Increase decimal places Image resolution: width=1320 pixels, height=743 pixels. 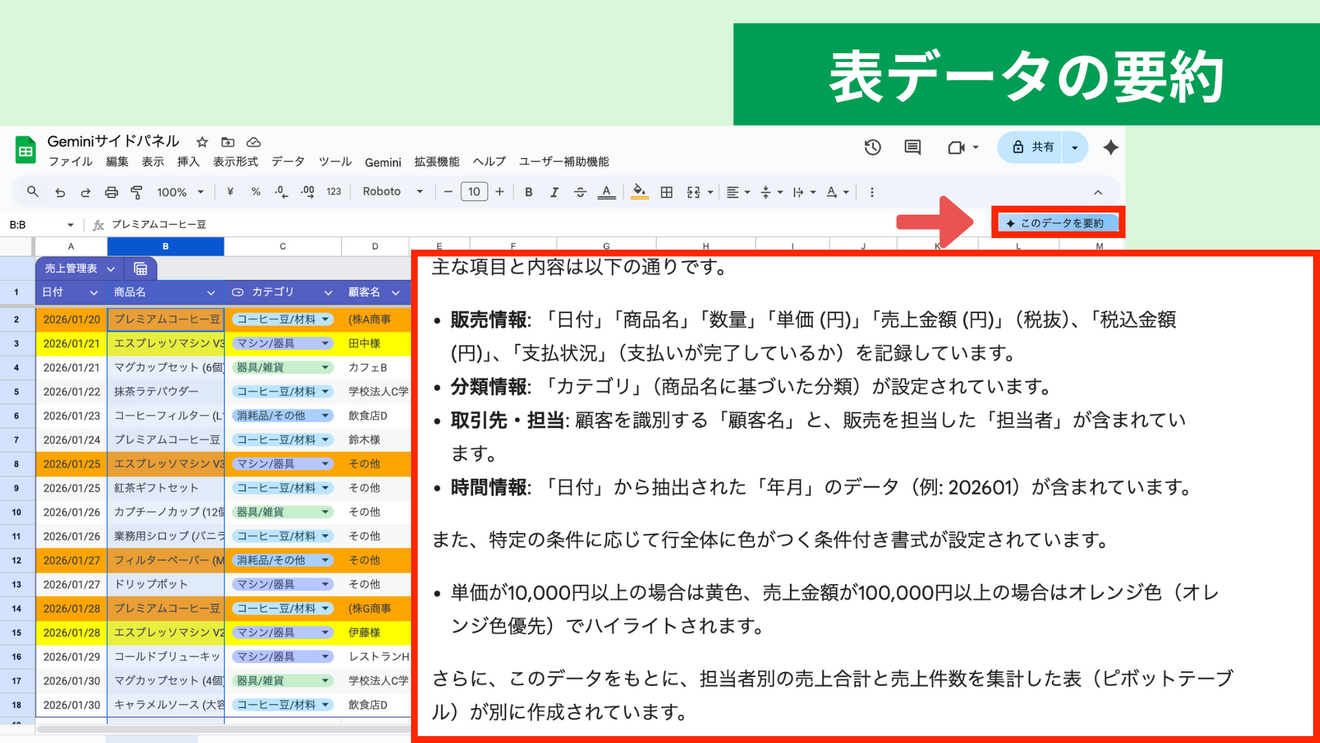(307, 192)
